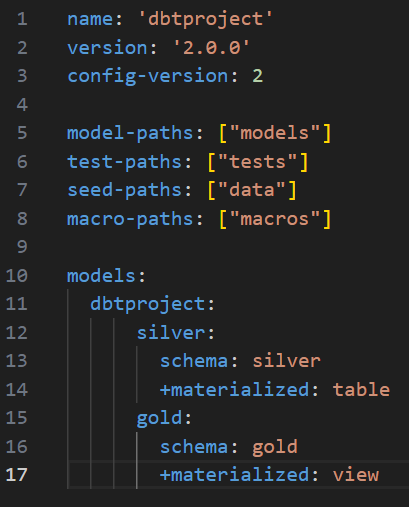Screen dimensions: 409x507
Task: Click the empty line 9
Action: 233,247
